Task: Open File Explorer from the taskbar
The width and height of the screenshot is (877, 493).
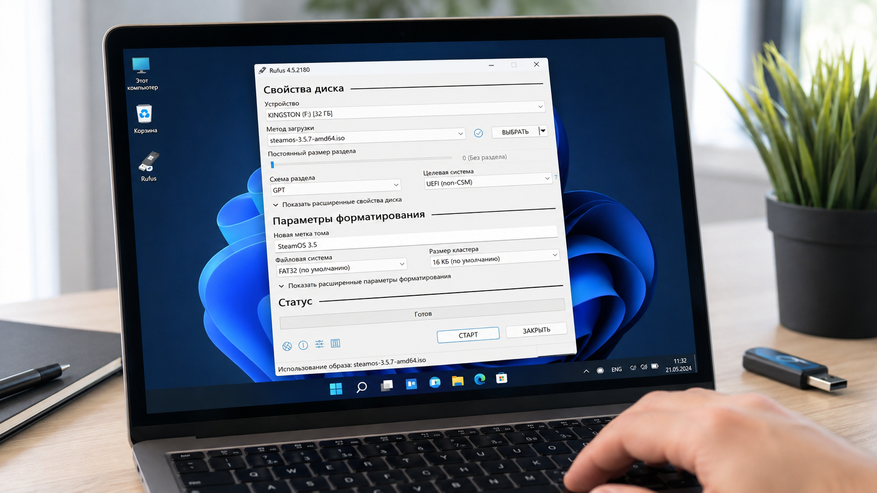Action: coord(458,381)
